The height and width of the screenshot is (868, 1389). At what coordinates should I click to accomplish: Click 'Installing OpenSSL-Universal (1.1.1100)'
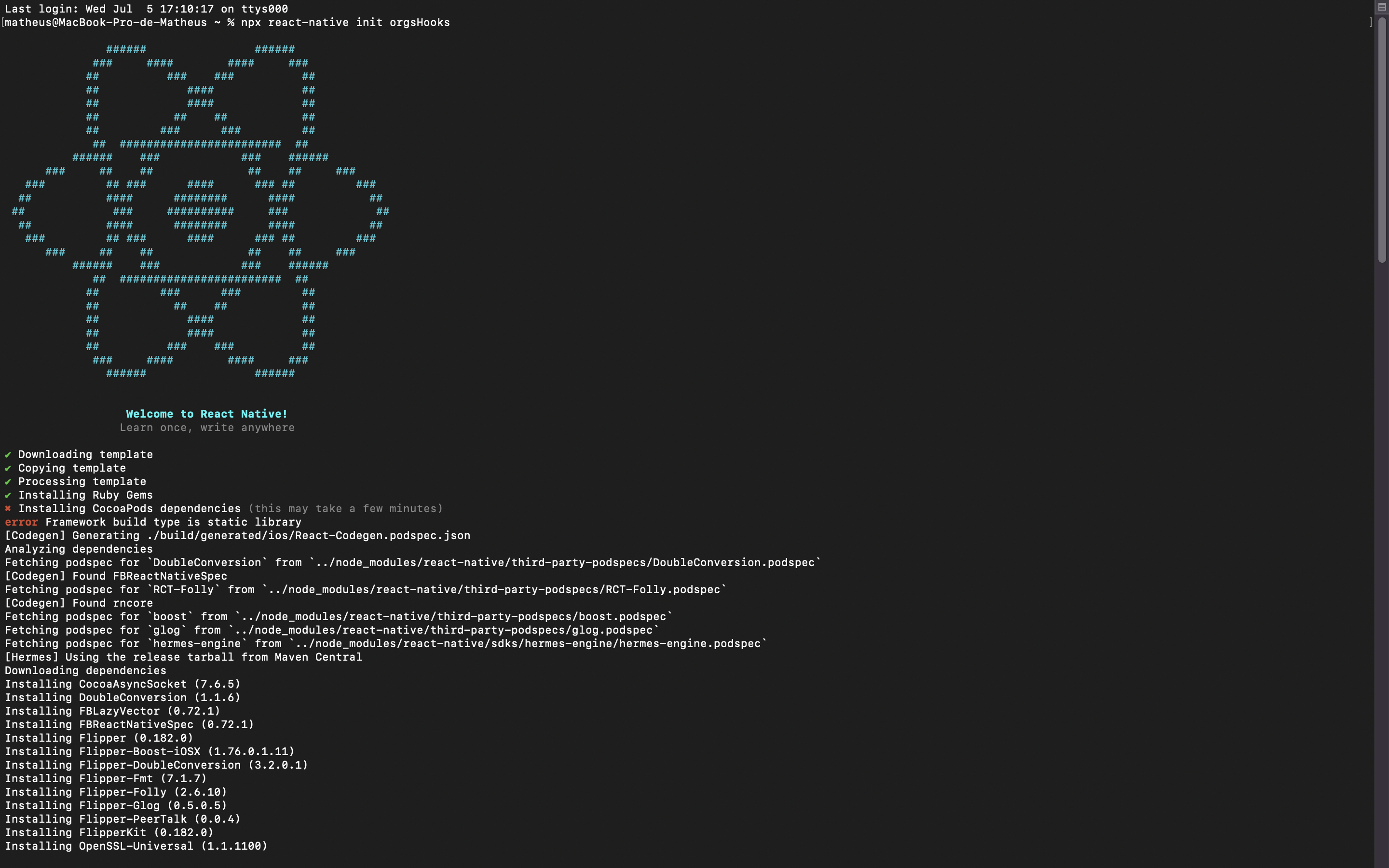(x=136, y=846)
